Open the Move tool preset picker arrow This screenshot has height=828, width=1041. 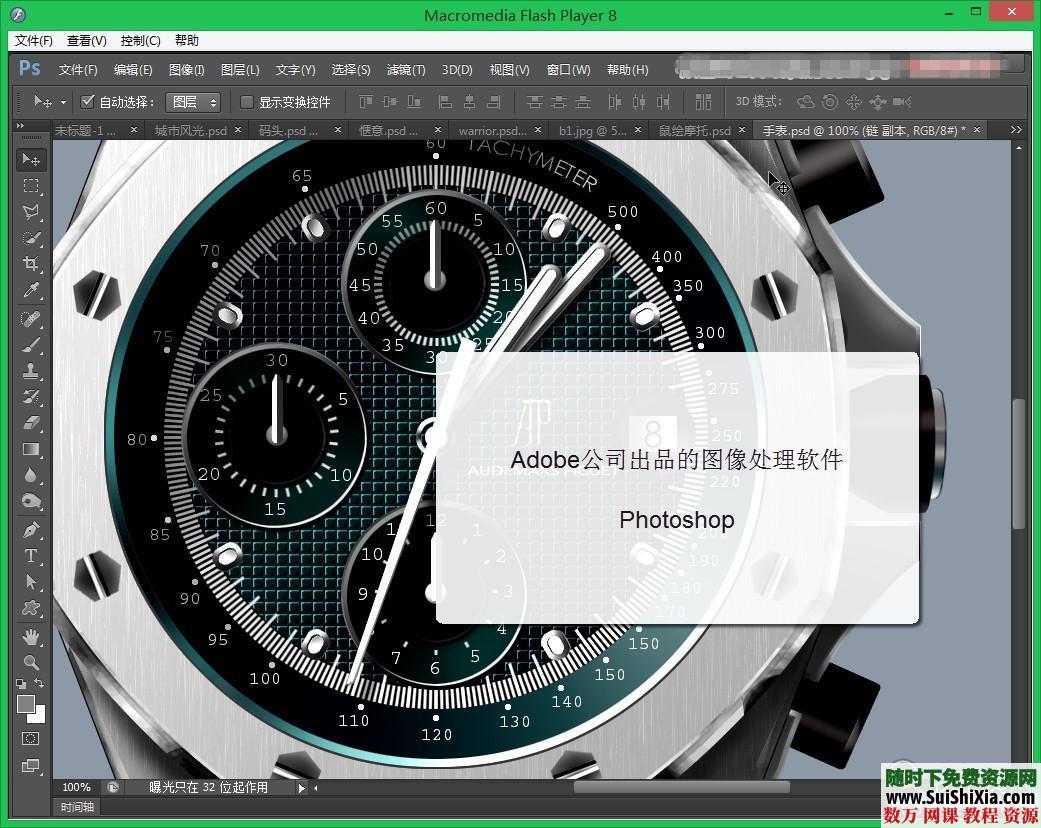click(x=63, y=101)
